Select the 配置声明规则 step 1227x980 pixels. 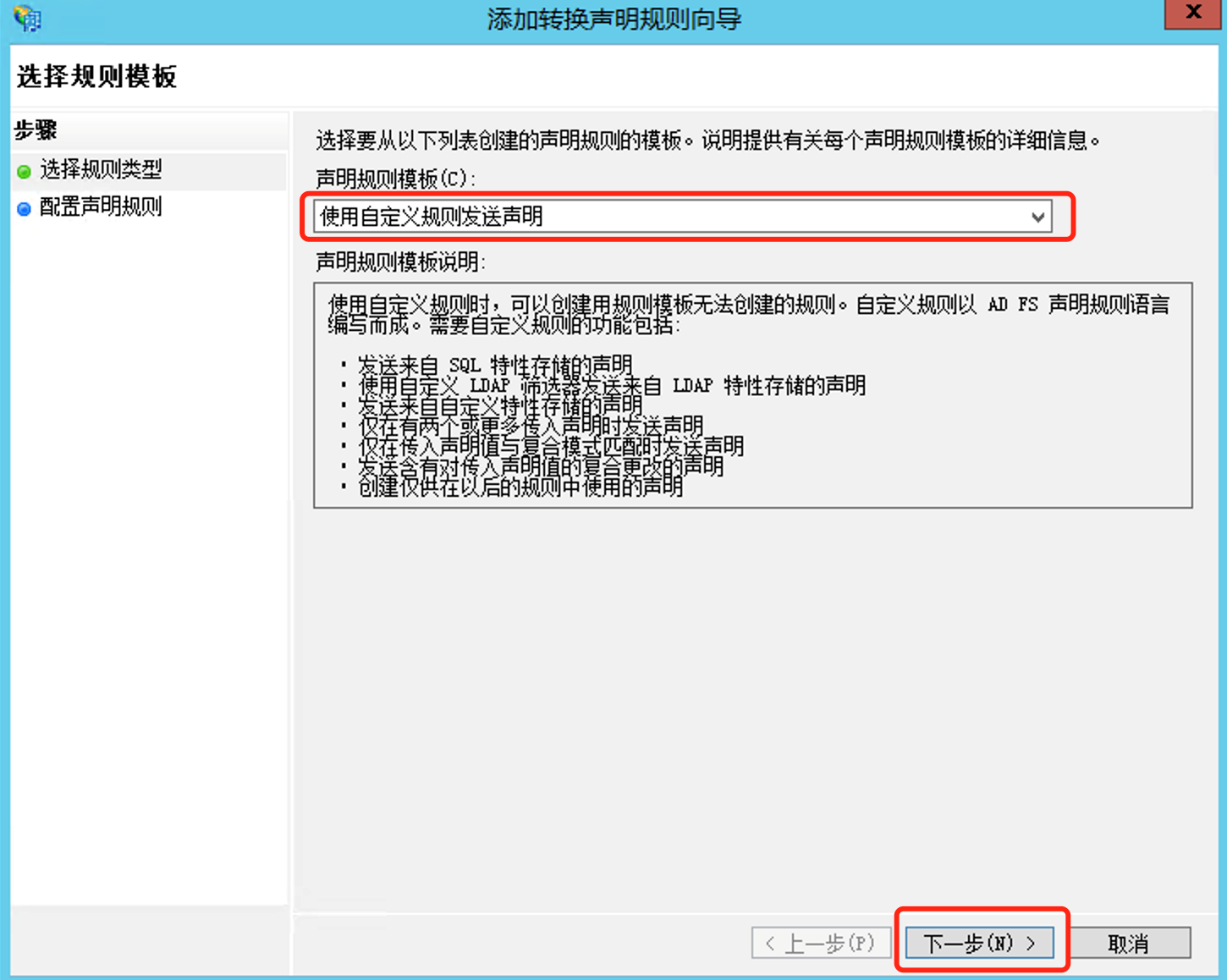pyautogui.click(x=101, y=207)
